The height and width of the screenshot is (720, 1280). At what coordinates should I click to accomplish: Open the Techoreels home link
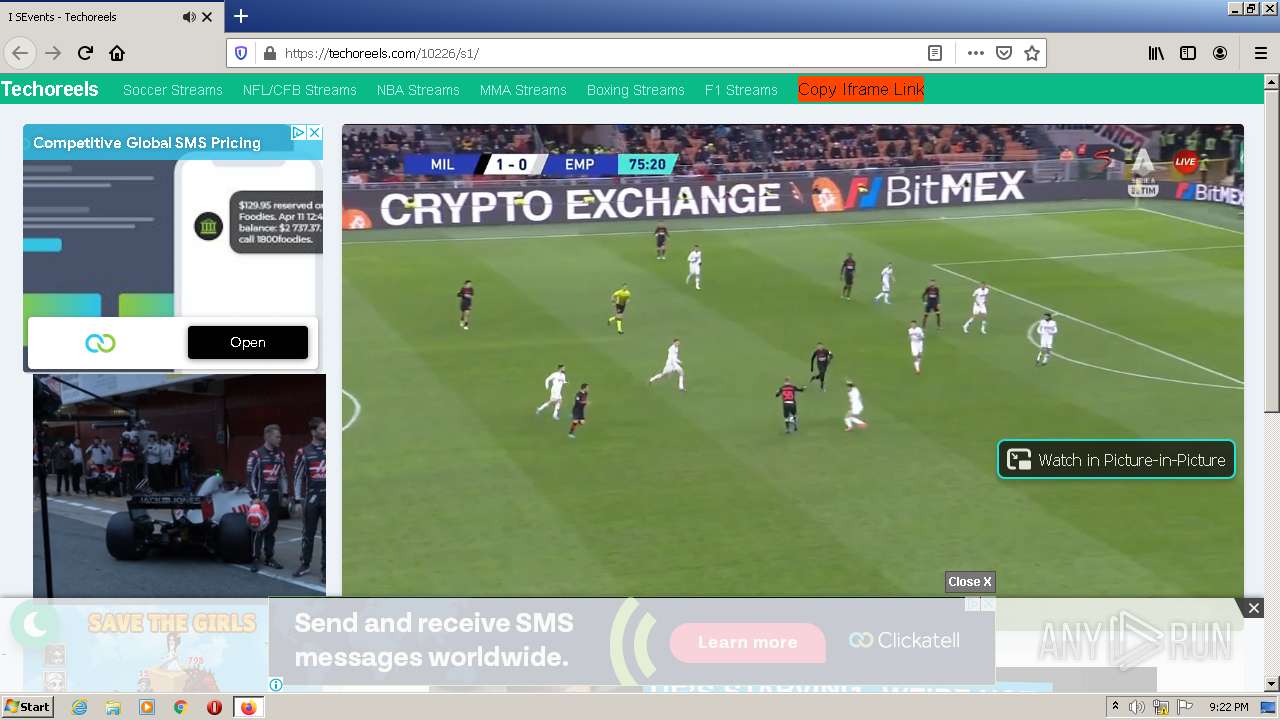click(x=50, y=89)
